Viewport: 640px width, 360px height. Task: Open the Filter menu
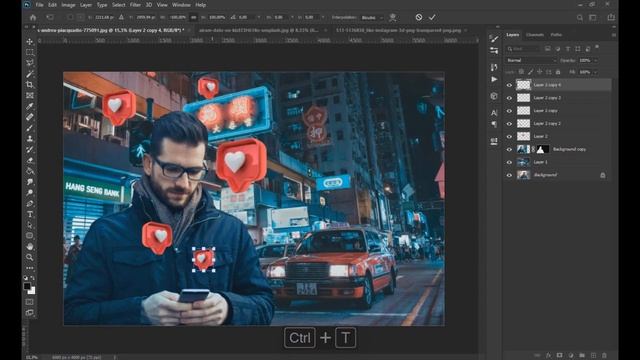135,5
